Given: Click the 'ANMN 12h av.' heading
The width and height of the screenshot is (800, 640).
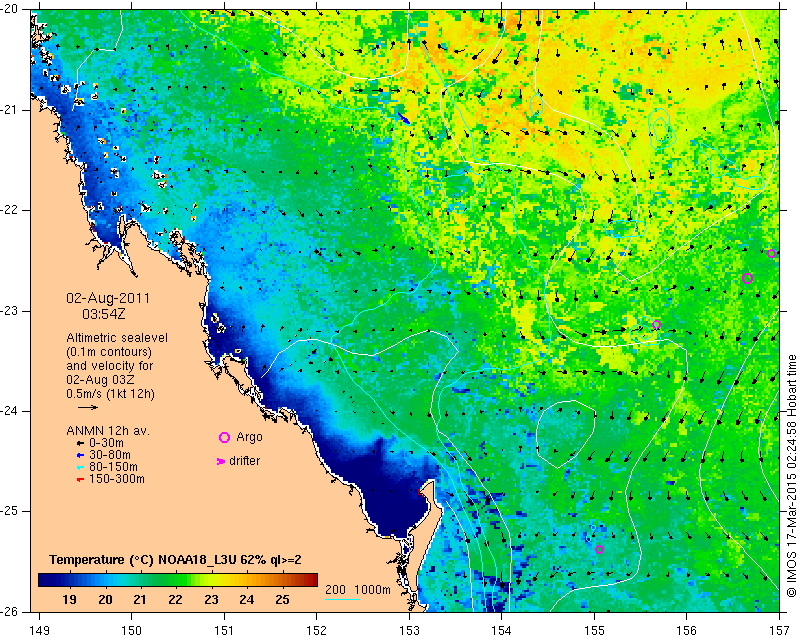Looking at the screenshot, I should point(108,431).
